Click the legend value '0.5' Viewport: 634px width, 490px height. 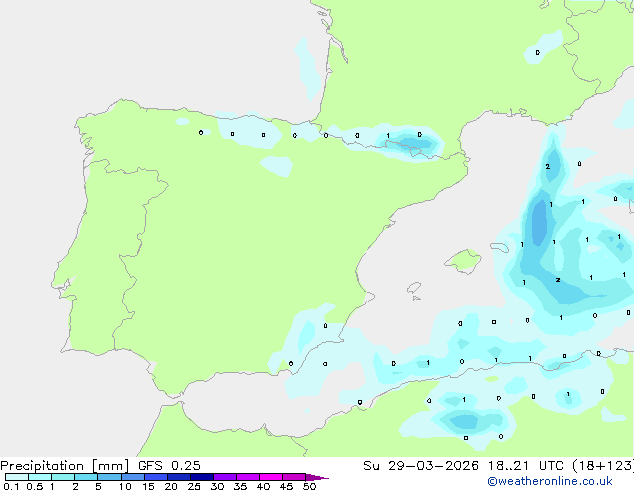pyautogui.click(x=35, y=486)
